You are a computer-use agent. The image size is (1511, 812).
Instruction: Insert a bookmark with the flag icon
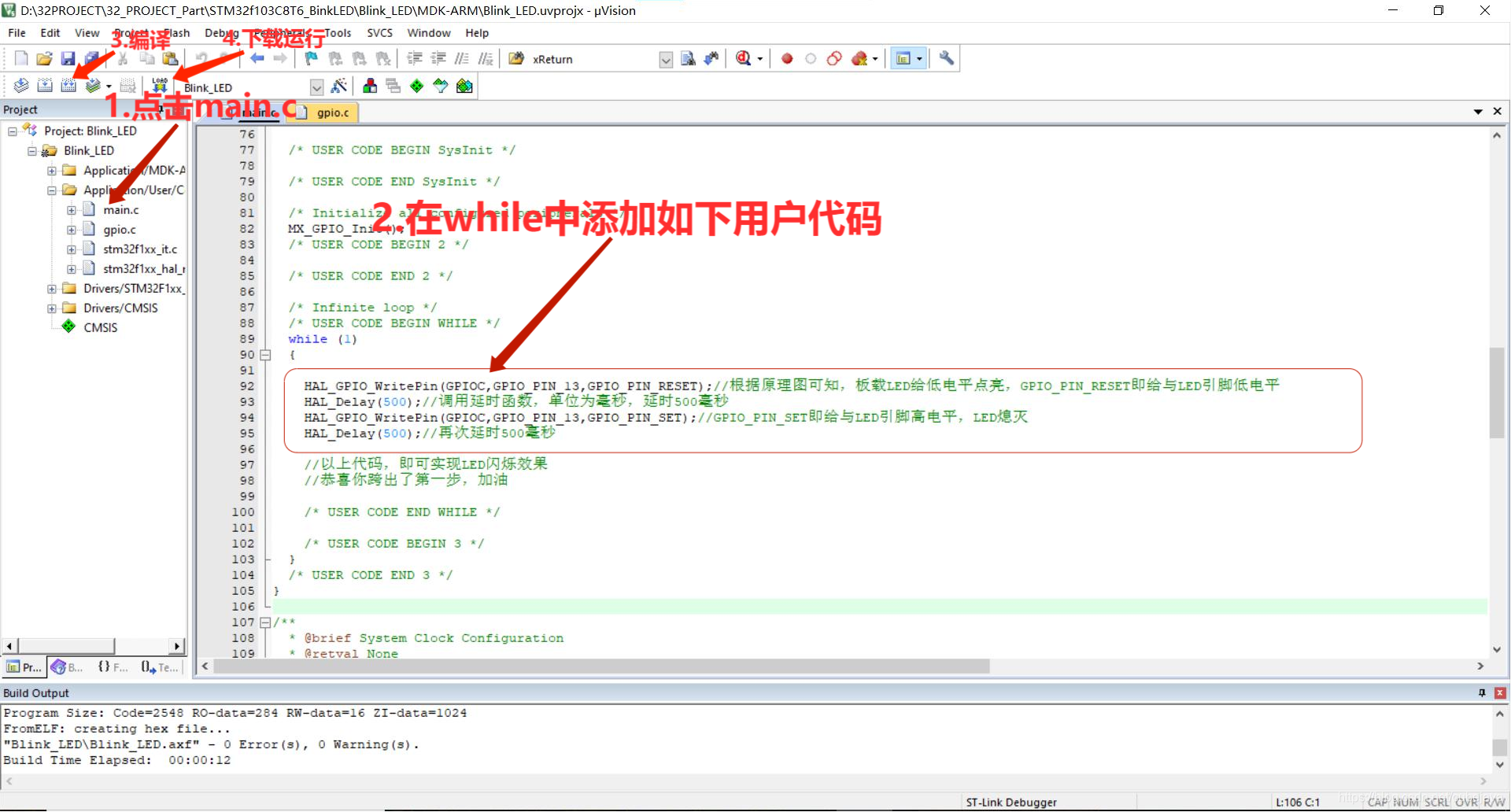click(x=312, y=59)
